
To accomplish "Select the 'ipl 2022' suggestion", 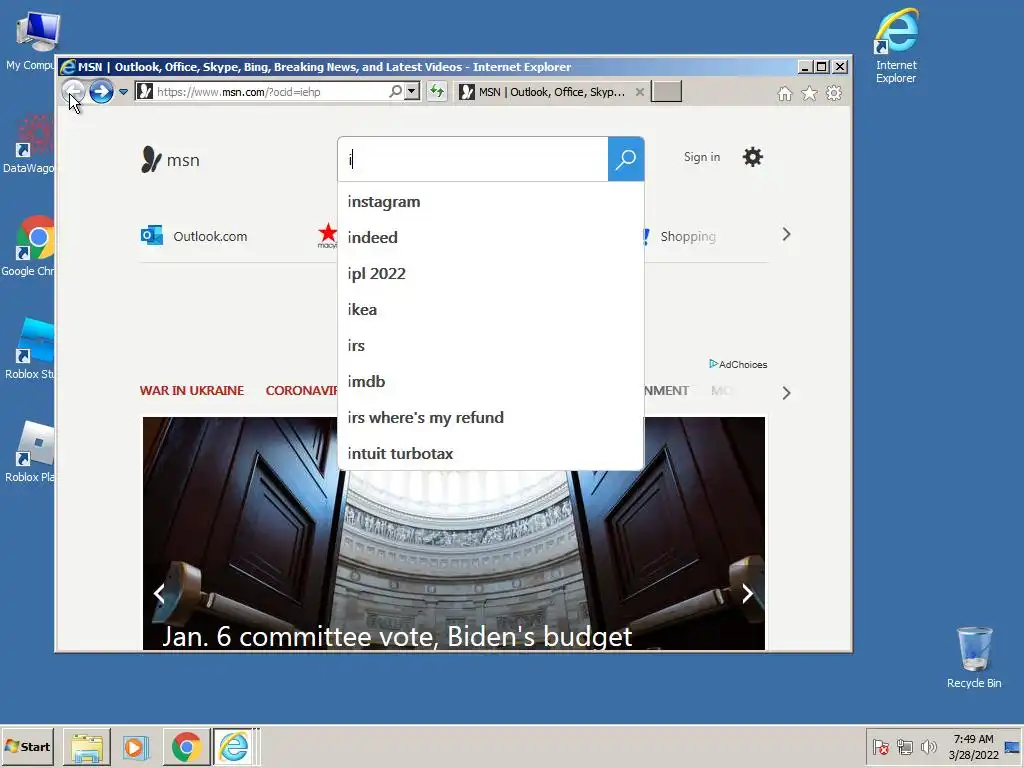I will (x=490, y=274).
